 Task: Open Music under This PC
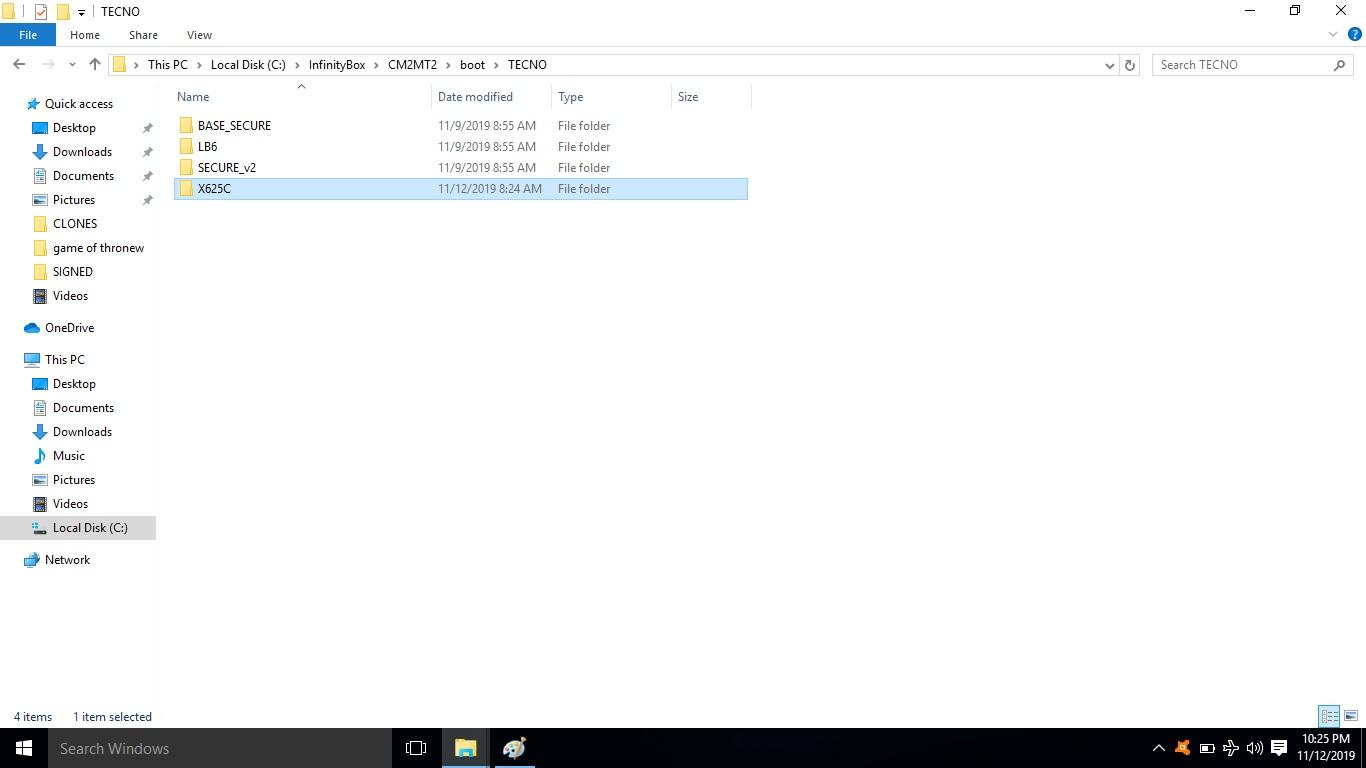coord(69,456)
